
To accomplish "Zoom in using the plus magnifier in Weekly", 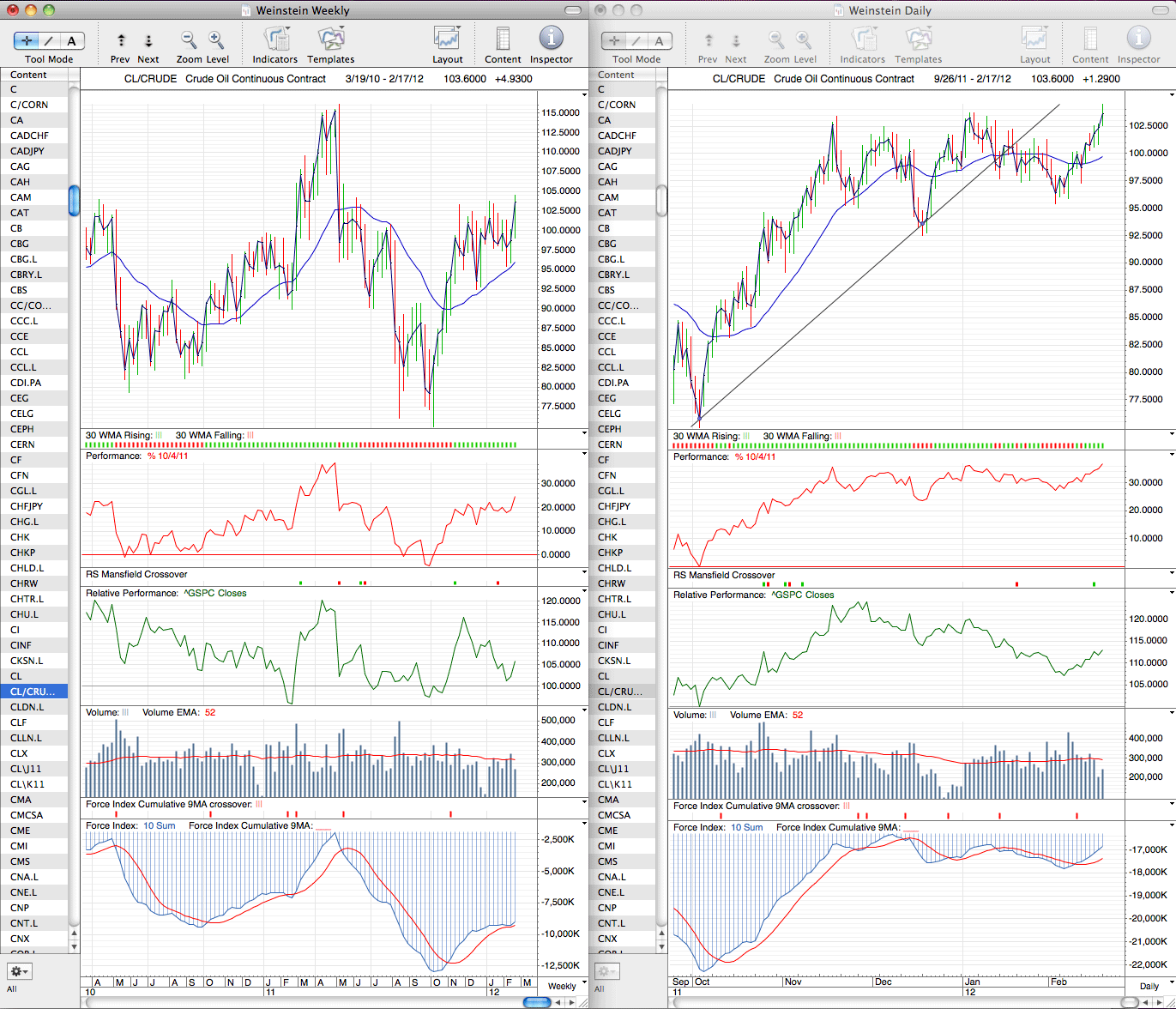I will (x=216, y=39).
